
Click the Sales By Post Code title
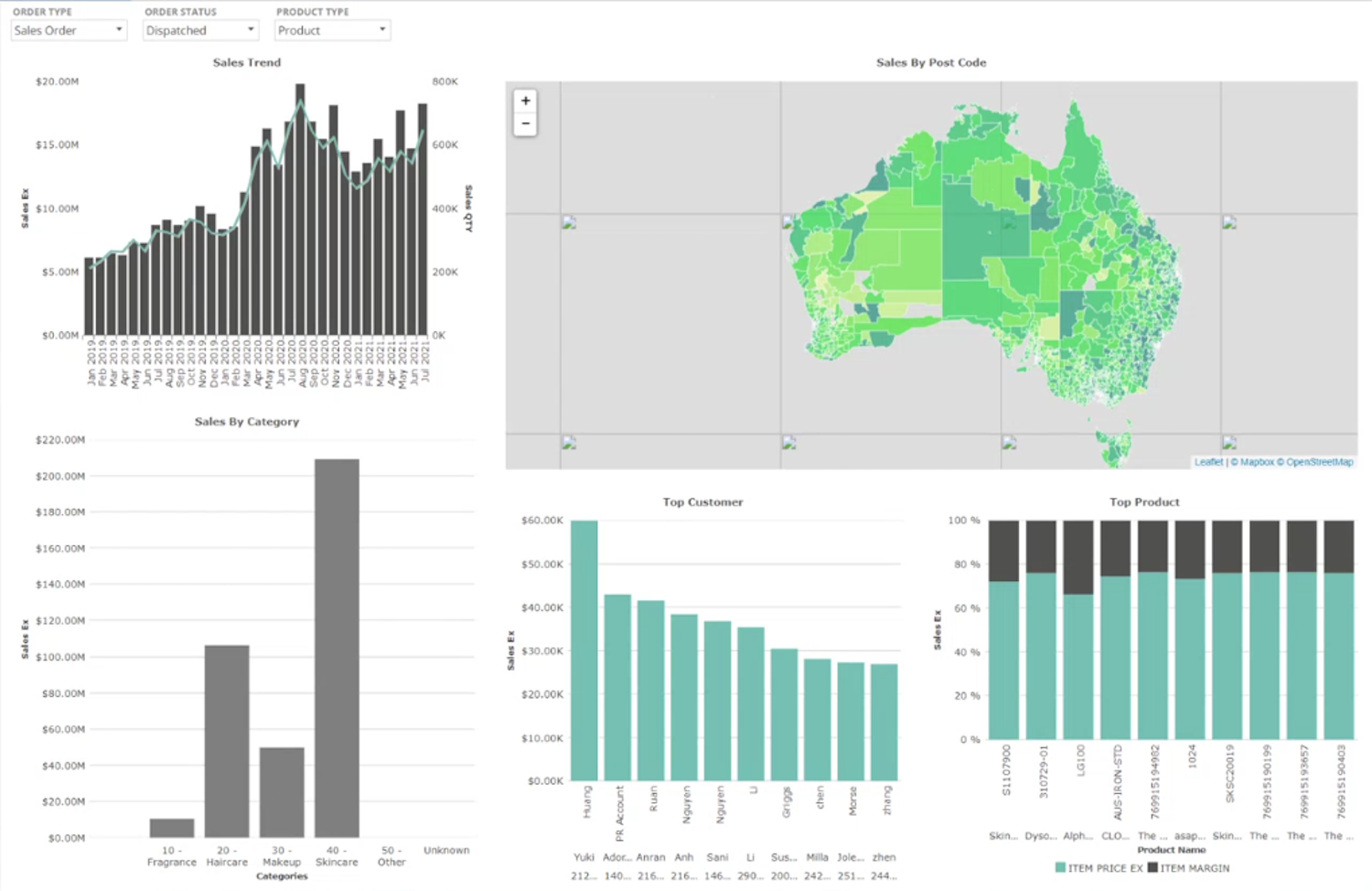click(931, 62)
